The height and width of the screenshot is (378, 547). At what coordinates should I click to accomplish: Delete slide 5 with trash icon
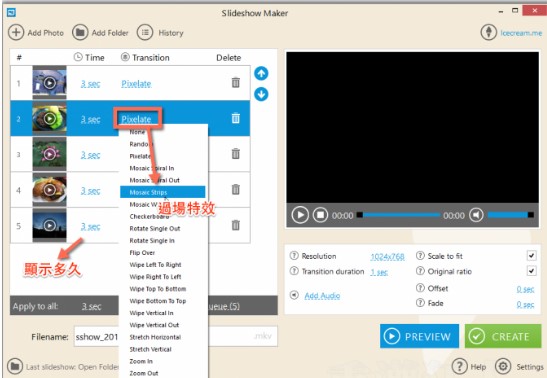point(236,225)
